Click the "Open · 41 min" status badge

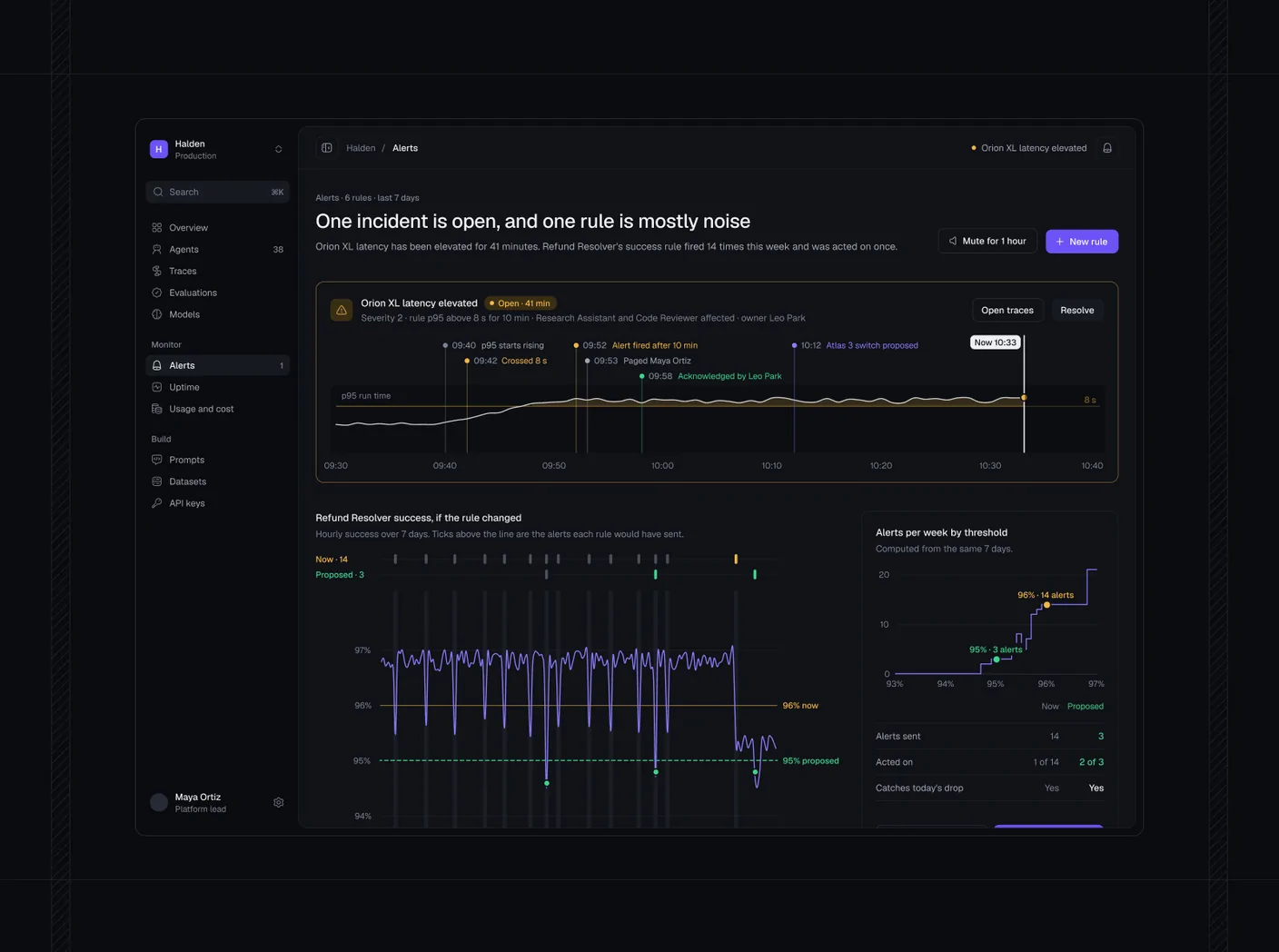(x=521, y=303)
